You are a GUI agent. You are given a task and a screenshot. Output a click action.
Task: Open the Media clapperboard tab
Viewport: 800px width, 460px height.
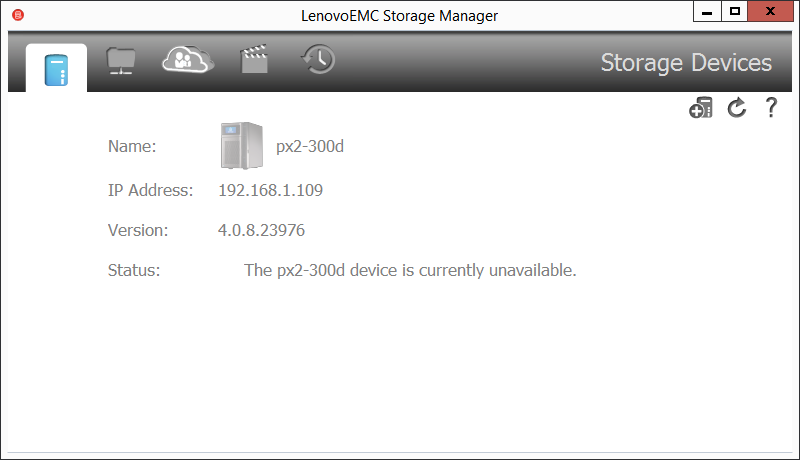pos(255,61)
